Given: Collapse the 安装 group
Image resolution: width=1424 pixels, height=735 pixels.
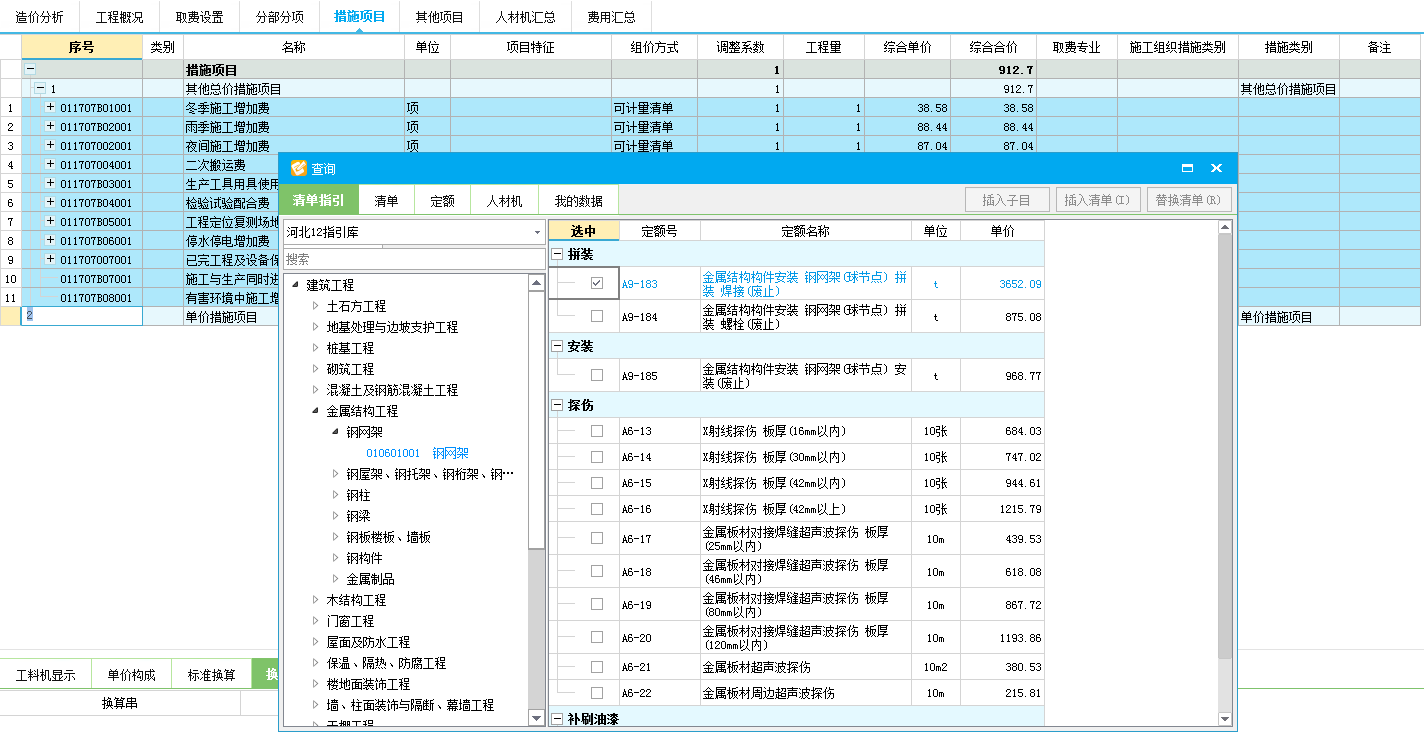Looking at the screenshot, I should click(x=557, y=347).
